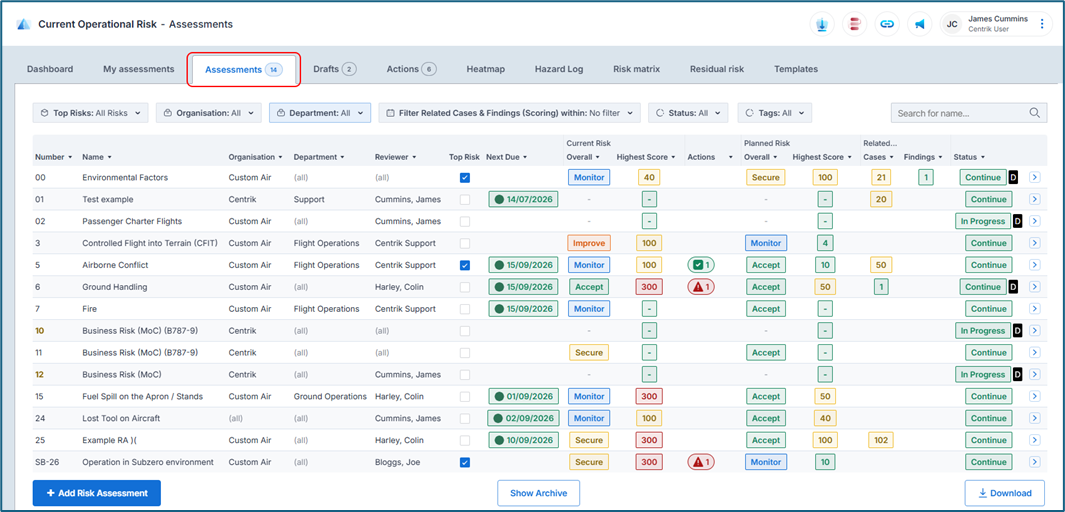Tick Top Risk checkbox for Test example
The image size is (1065, 512).
coord(464,200)
